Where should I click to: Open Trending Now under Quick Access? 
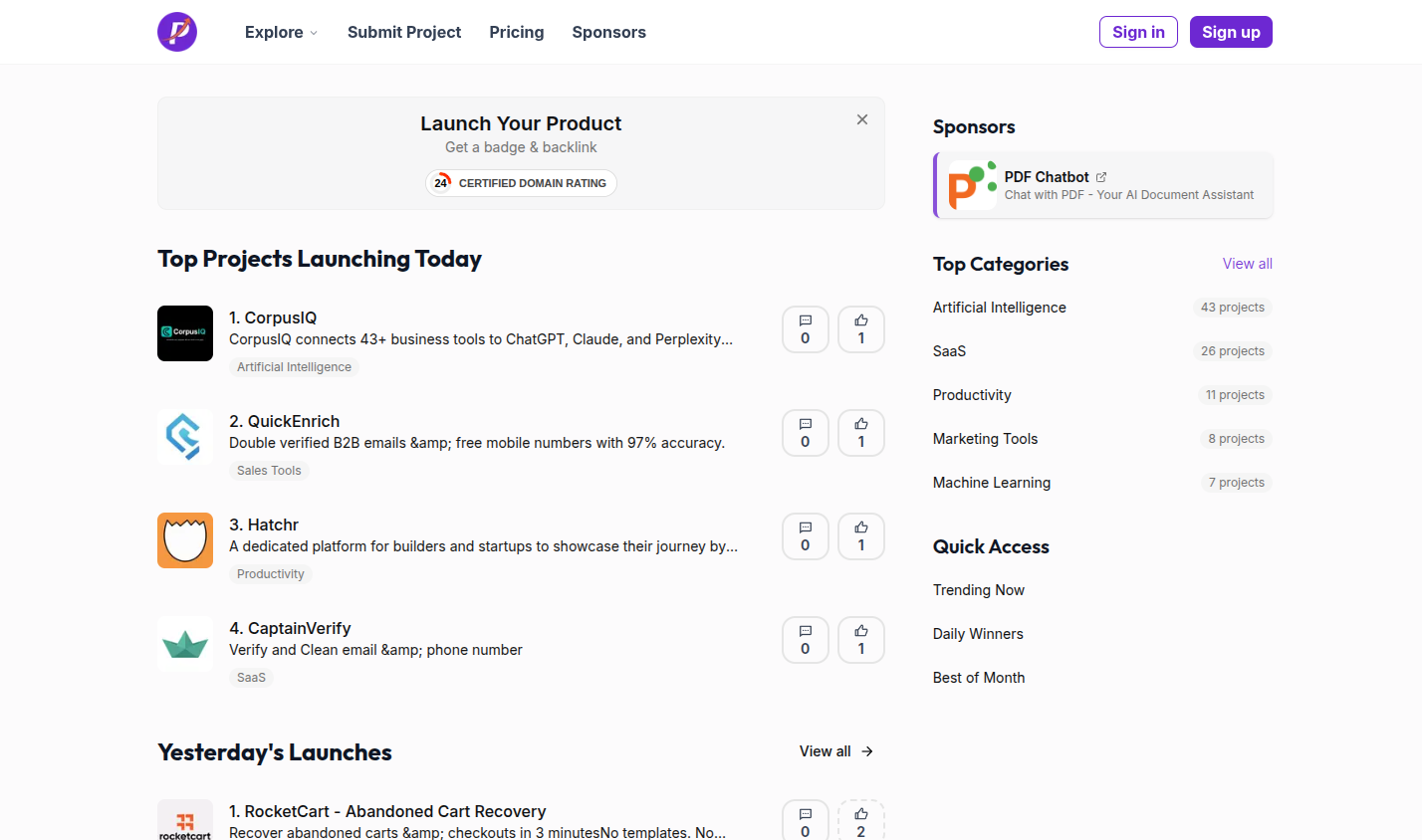[x=979, y=590]
